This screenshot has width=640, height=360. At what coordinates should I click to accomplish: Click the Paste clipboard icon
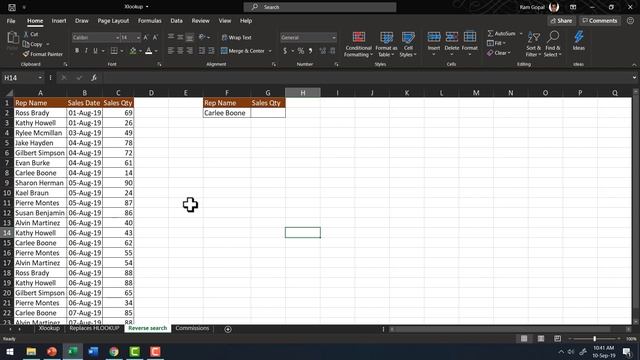point(13,38)
